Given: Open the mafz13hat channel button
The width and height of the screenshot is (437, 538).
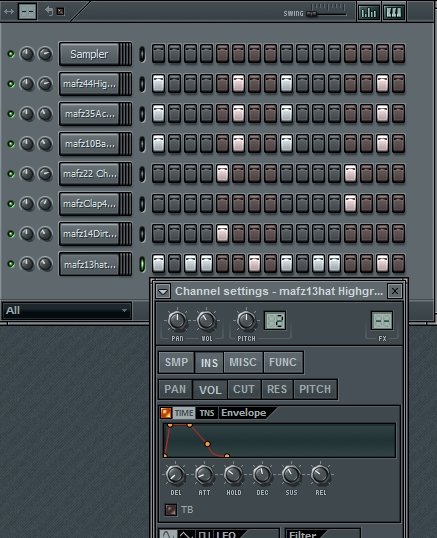Looking at the screenshot, I should click(95, 264).
